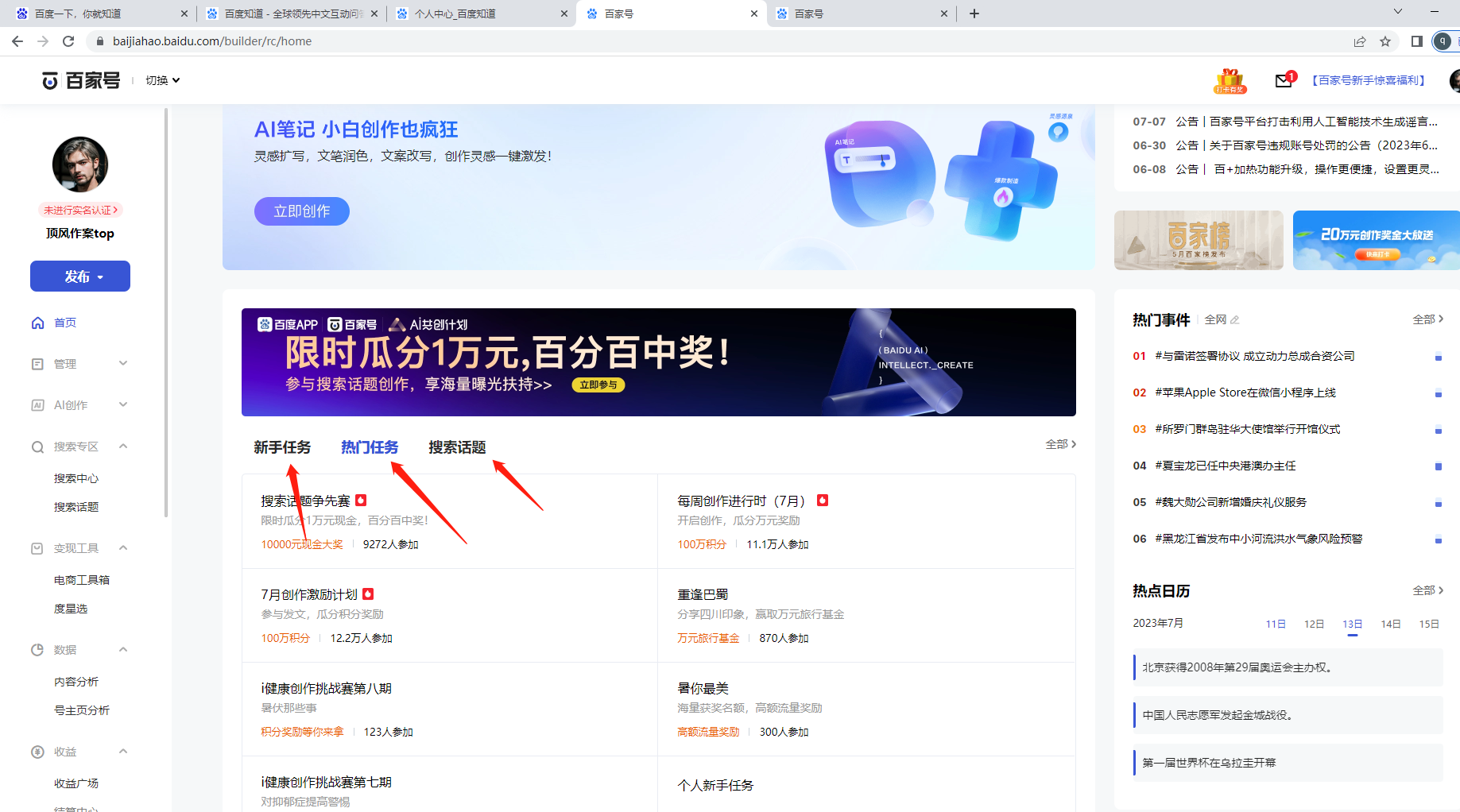The height and width of the screenshot is (812, 1460).
Task: Click 未进行实名认证 verification link
Action: tap(80, 210)
